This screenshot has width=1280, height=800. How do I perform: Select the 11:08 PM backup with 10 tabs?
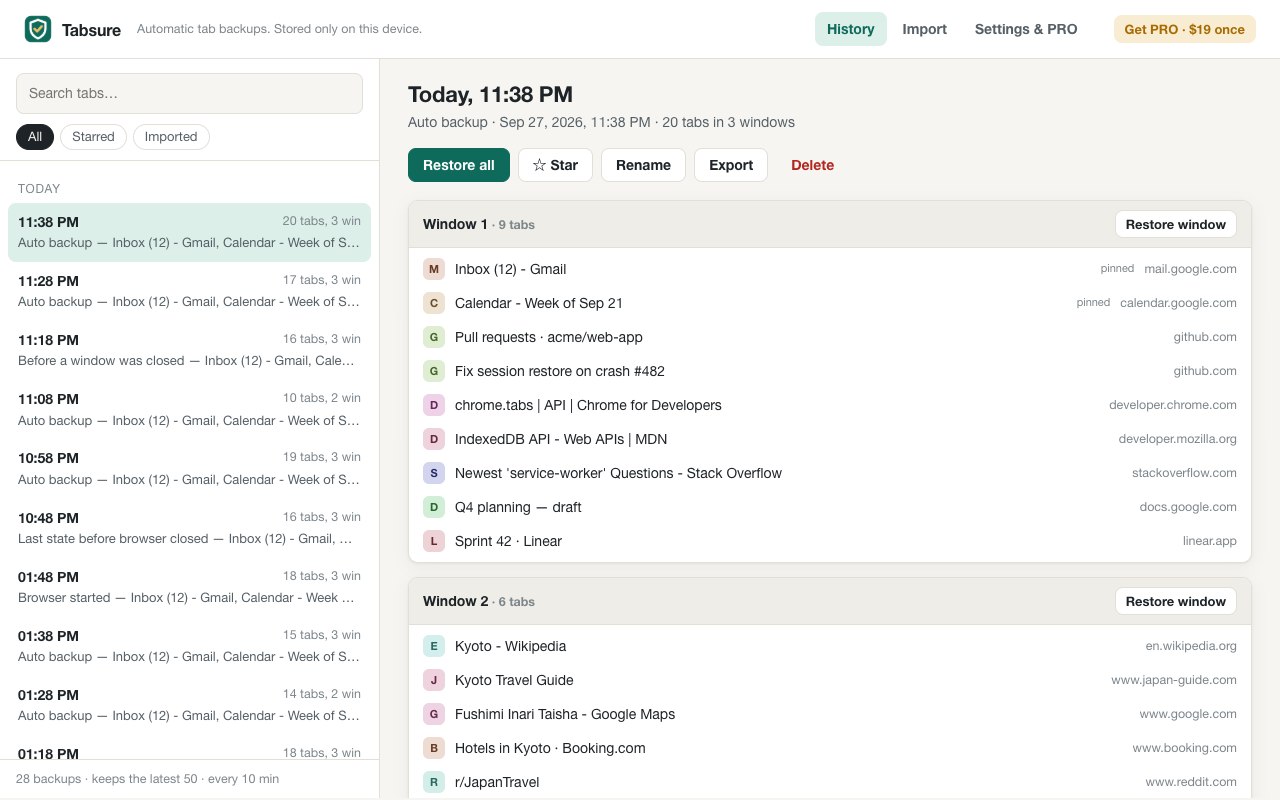(x=189, y=409)
